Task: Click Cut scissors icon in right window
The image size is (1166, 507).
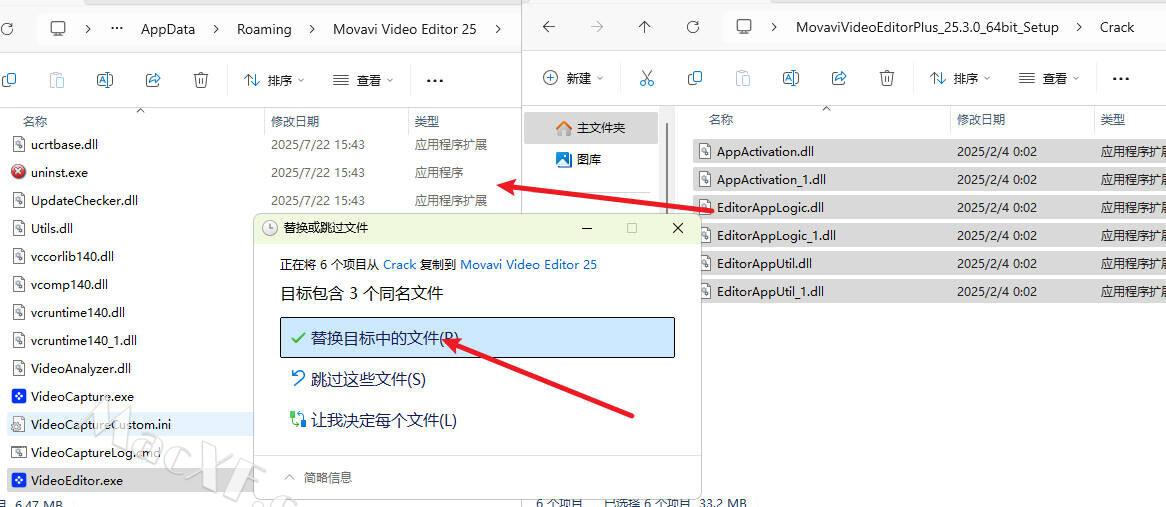Action: [x=647, y=78]
